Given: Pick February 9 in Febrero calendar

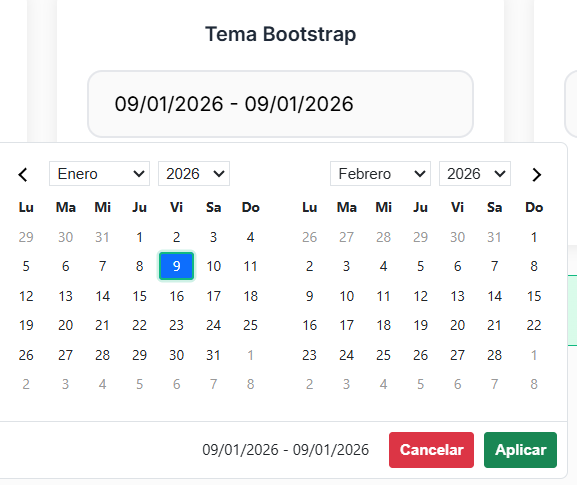Looking at the screenshot, I should [x=309, y=296].
